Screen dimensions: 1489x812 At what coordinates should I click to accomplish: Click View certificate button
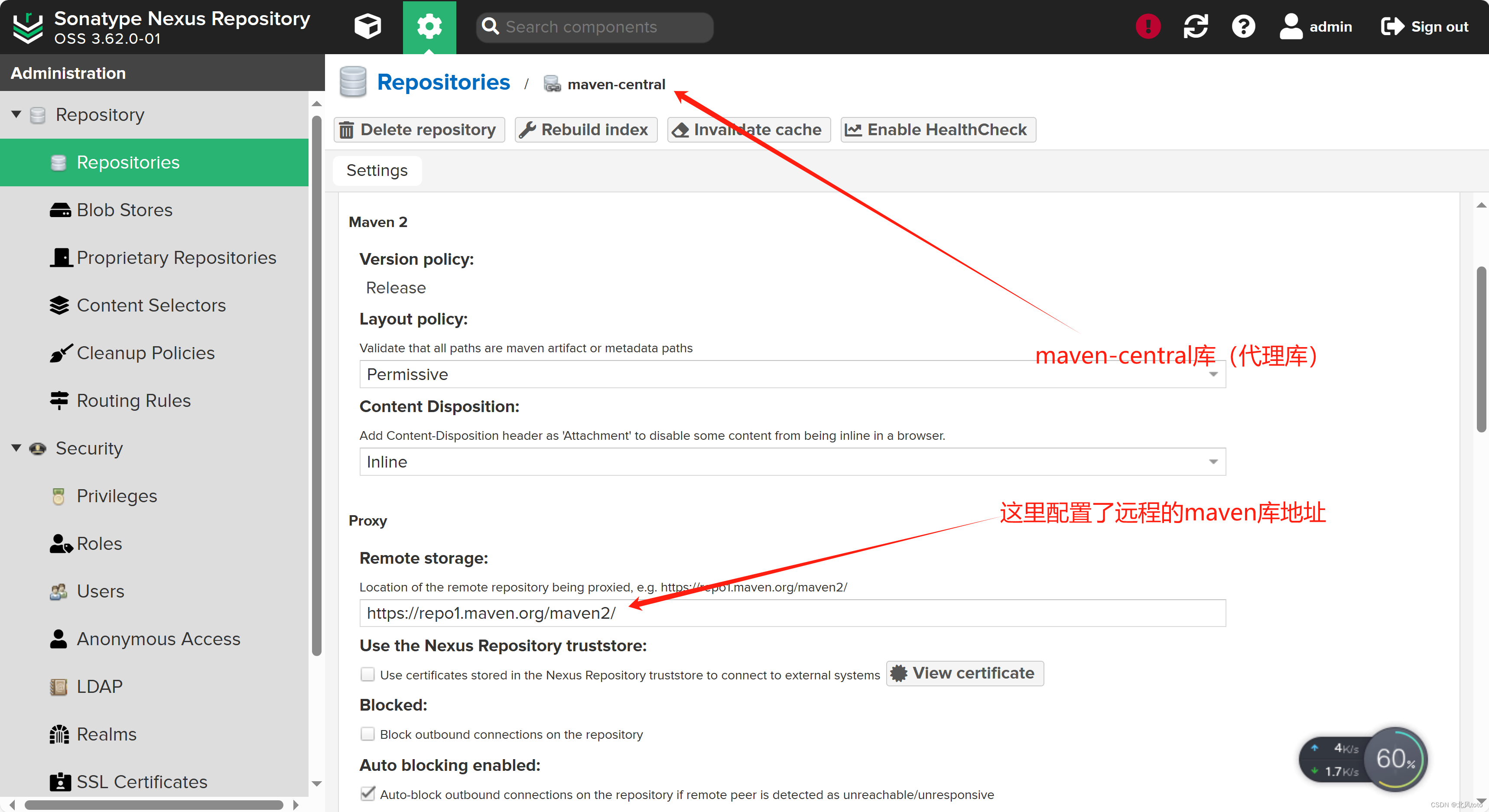tap(965, 673)
